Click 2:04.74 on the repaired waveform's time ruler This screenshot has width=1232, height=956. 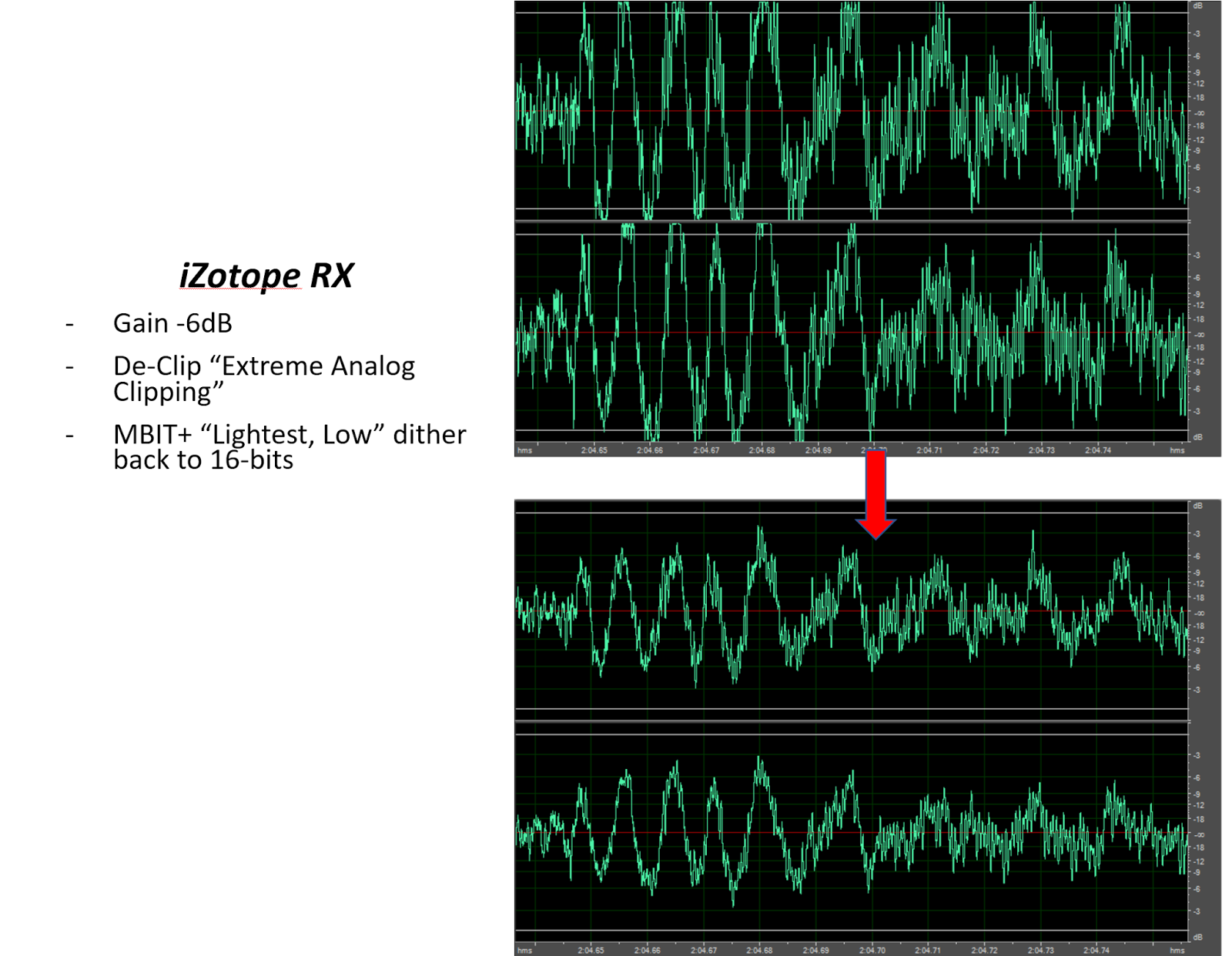(1097, 951)
